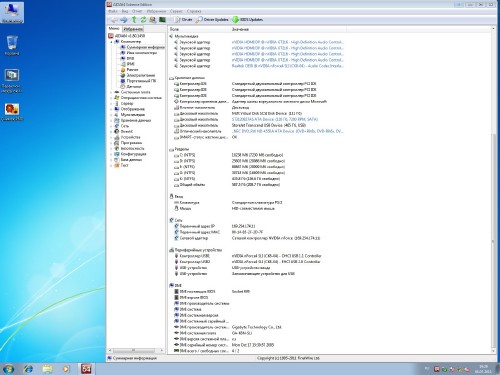This screenshot has width=500, height=375.
Task: Open the Отчёт report toolbar button
Action: click(184, 20)
